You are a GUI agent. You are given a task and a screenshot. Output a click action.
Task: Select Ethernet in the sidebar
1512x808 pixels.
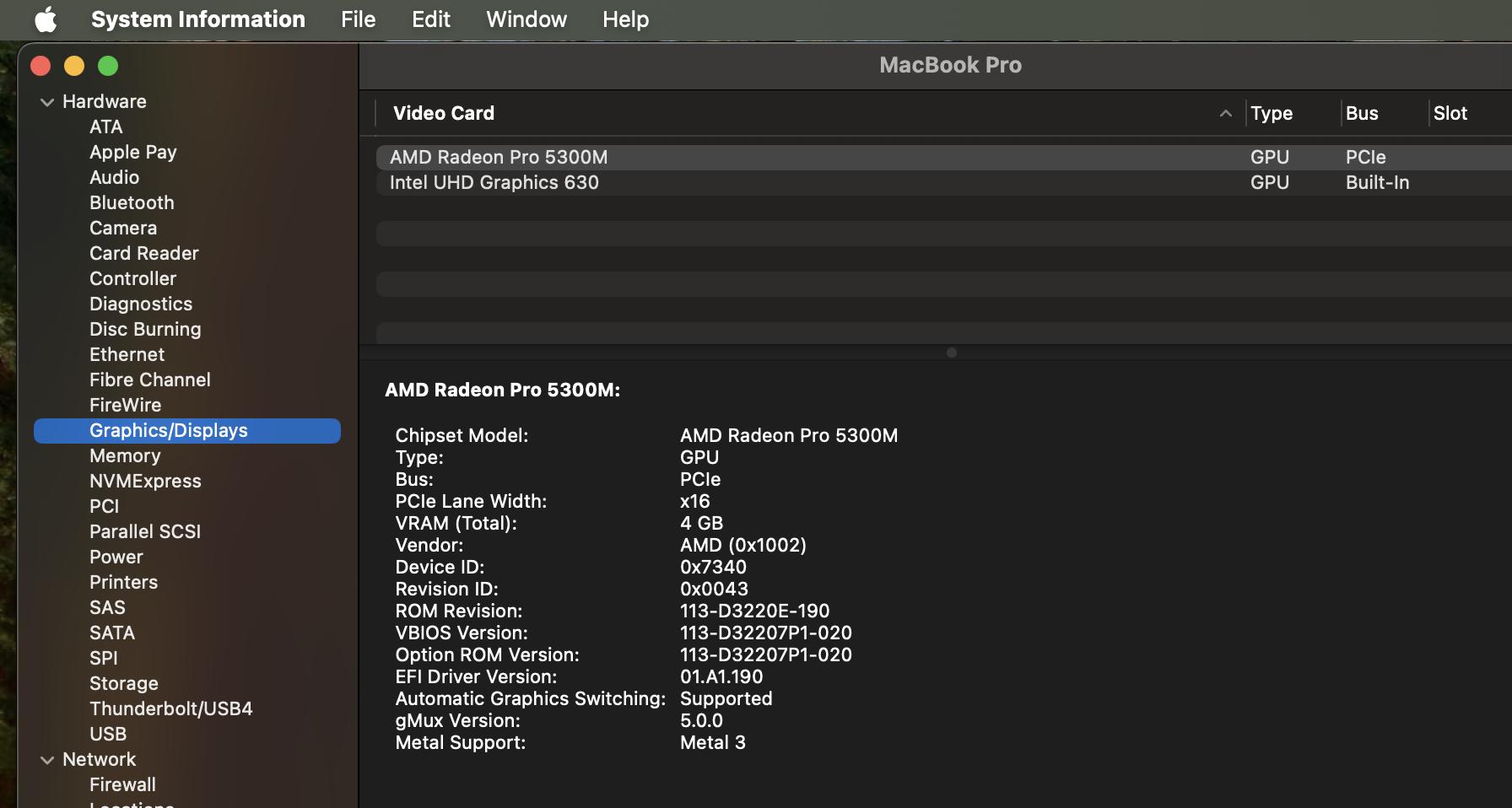point(127,354)
